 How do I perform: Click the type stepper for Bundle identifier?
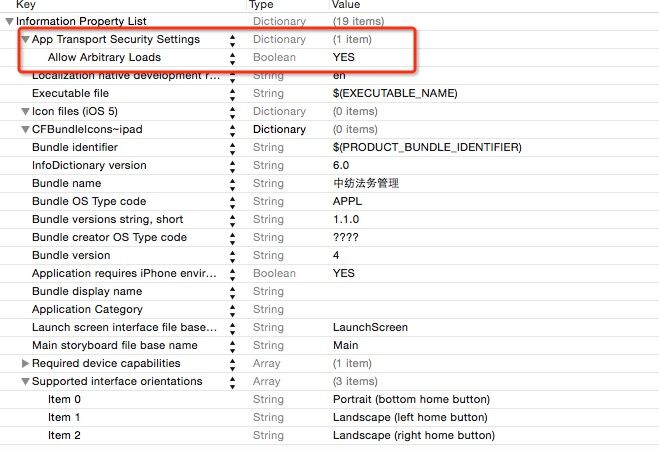pyautogui.click(x=233, y=147)
